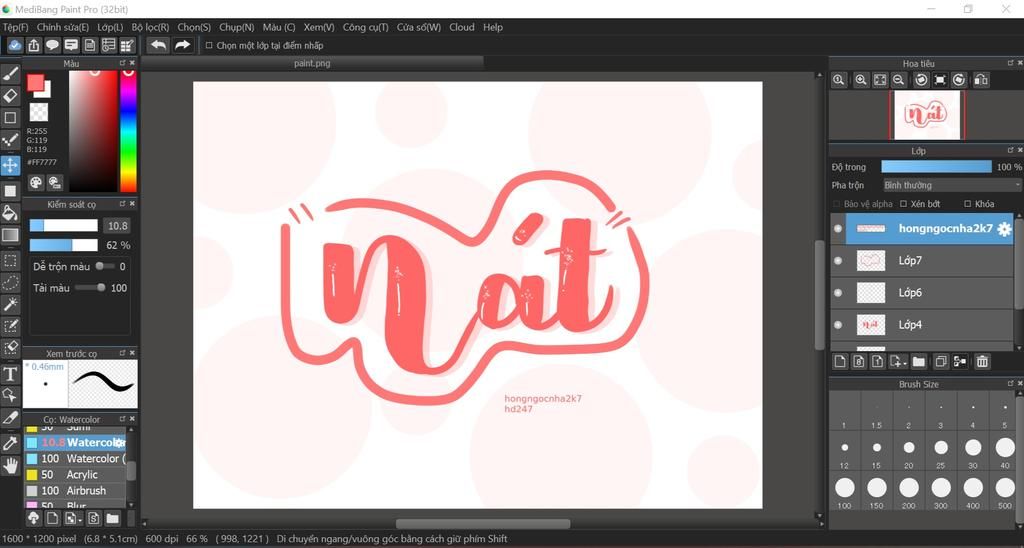Click the export share toolbar icon
This screenshot has width=1024, height=548.
click(34, 45)
